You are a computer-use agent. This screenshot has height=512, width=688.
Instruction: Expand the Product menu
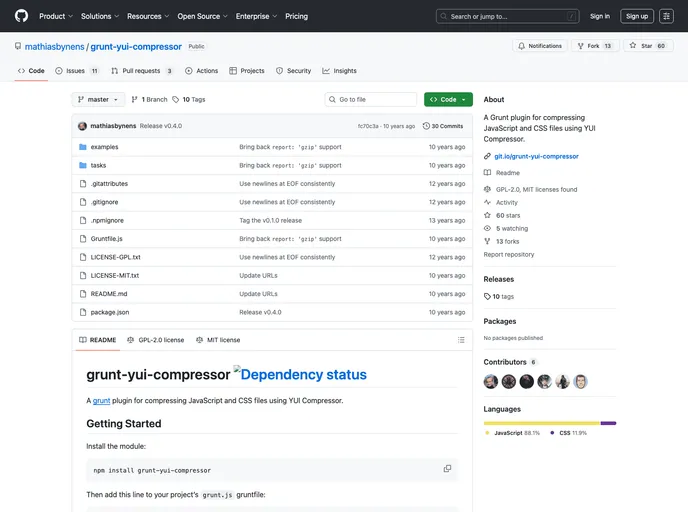pyautogui.click(x=56, y=16)
